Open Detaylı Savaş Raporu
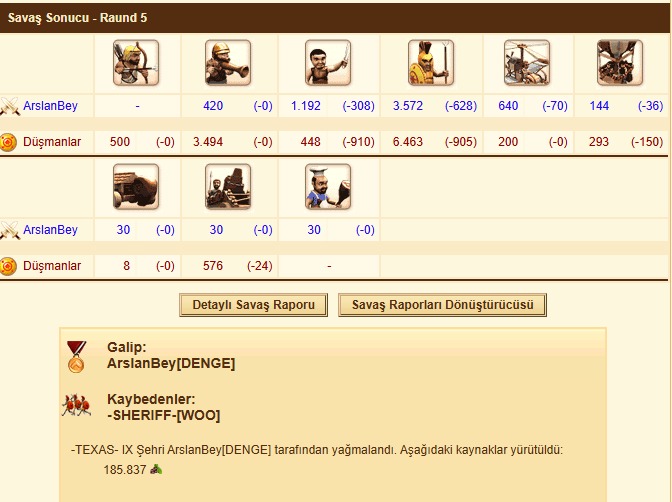Viewport: 672px width, 502px height. pyautogui.click(x=253, y=305)
